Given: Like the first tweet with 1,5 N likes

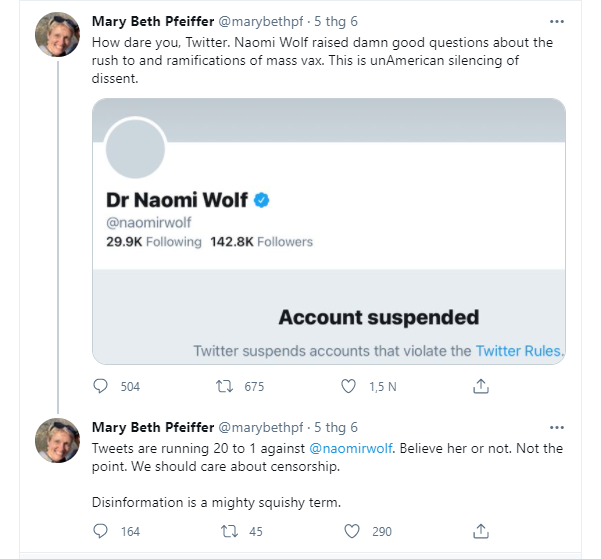Looking at the screenshot, I should [x=349, y=386].
